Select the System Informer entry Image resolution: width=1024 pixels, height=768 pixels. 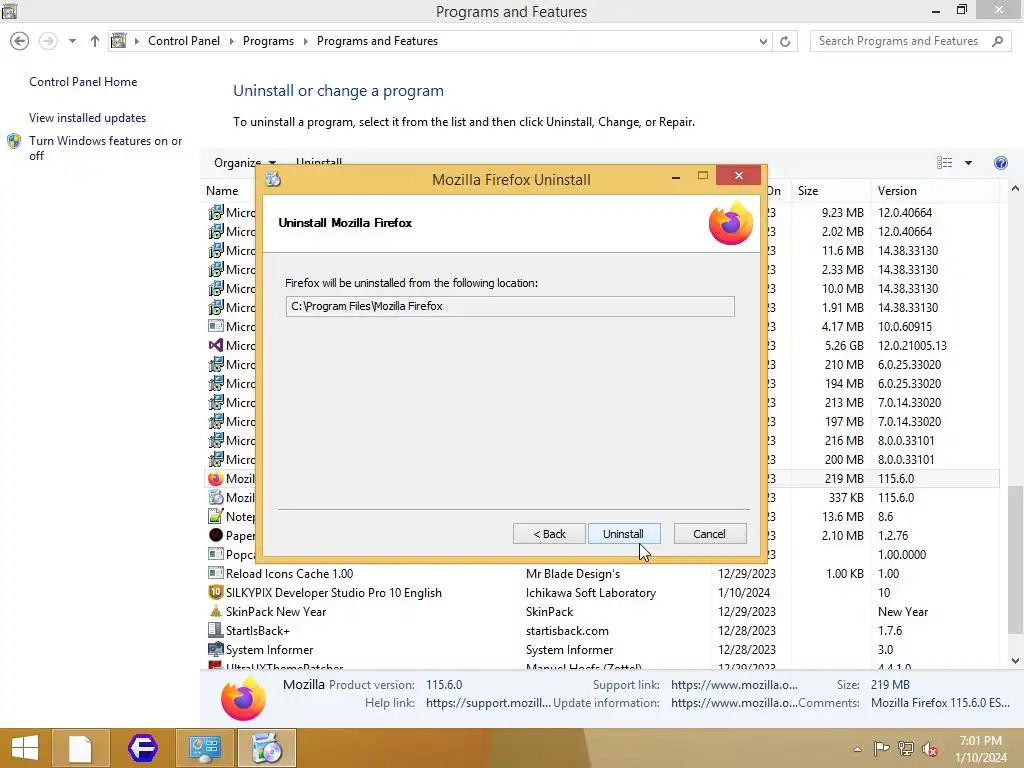point(601,649)
